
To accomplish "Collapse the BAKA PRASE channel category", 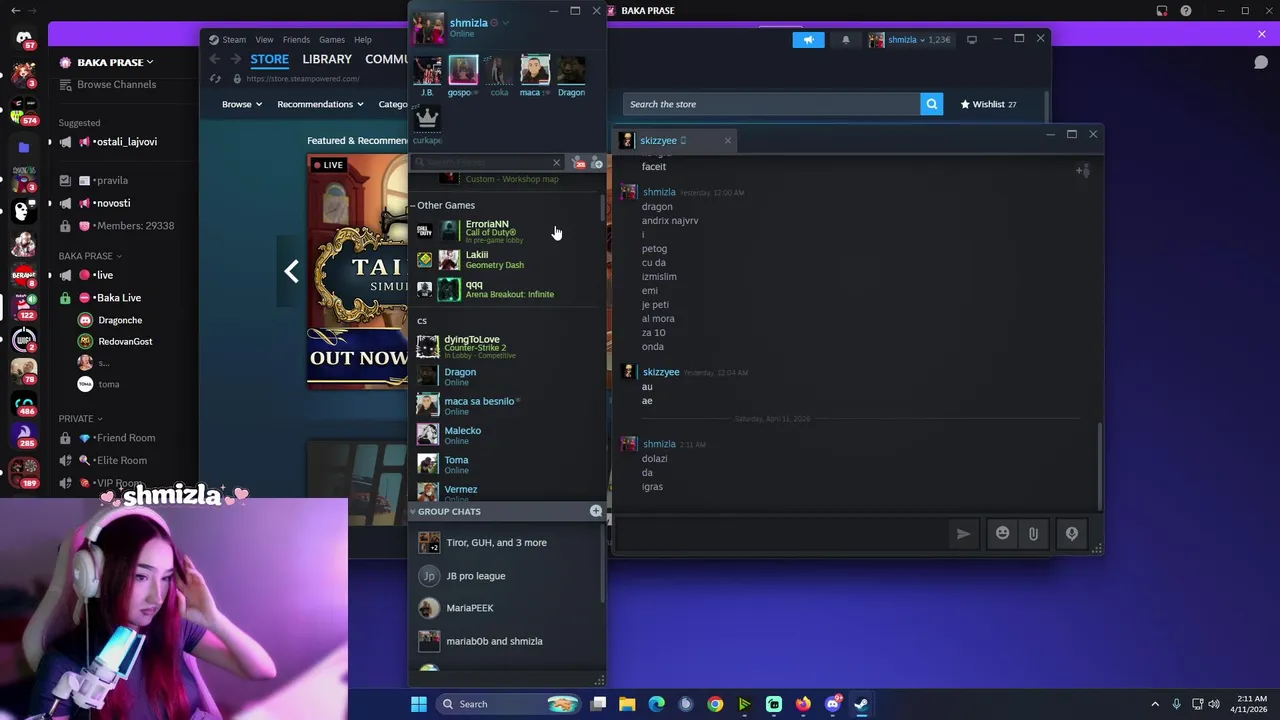I will tap(90, 256).
